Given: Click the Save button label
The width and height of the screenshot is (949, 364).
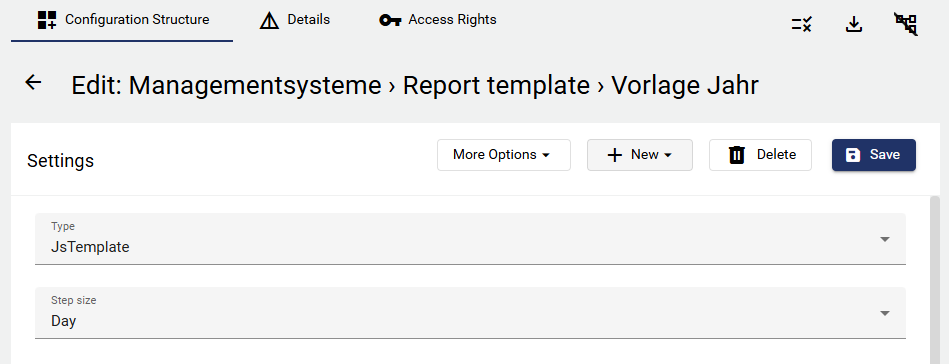Looking at the screenshot, I should [885, 154].
